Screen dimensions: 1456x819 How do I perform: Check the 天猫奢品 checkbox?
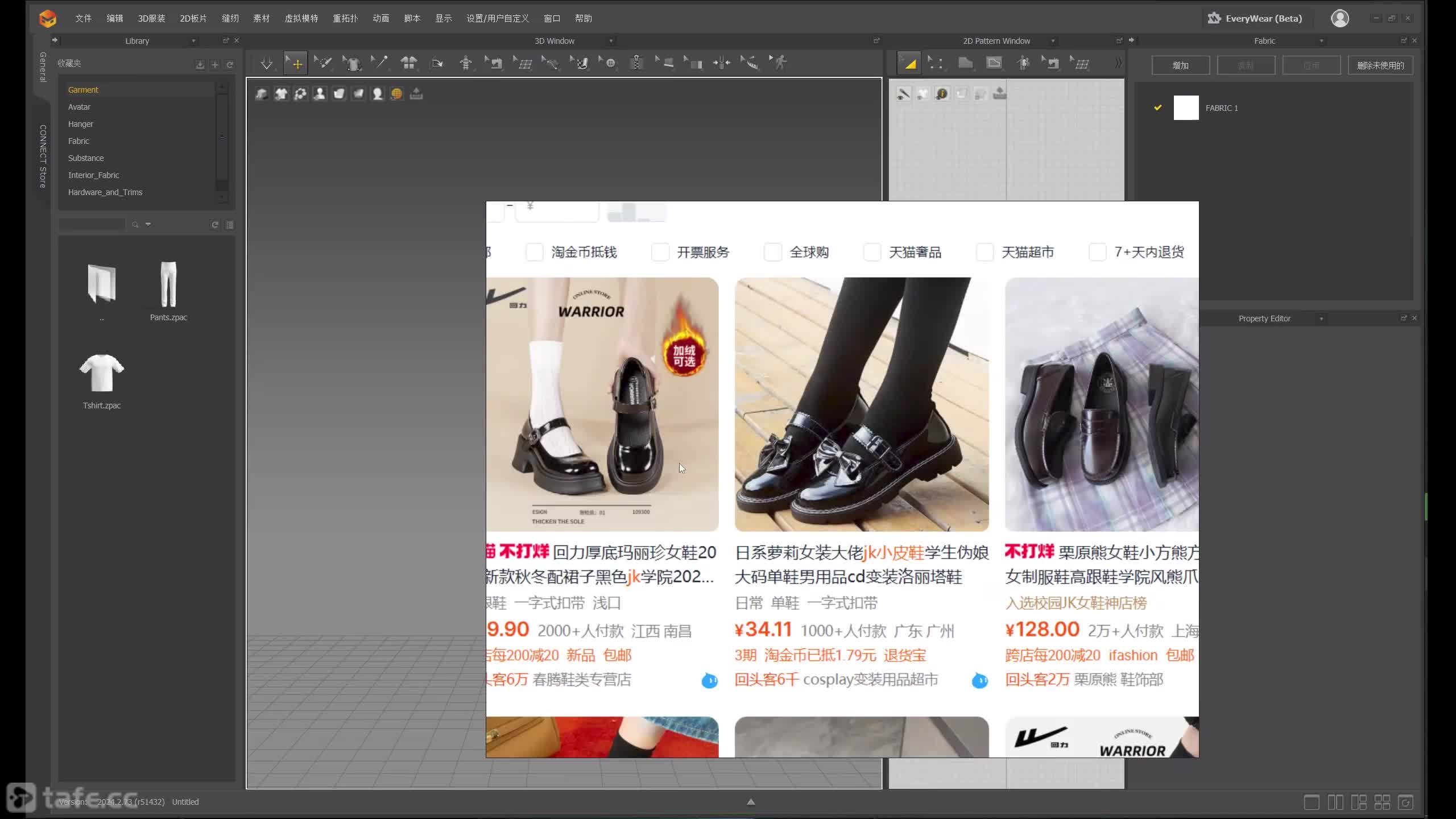click(872, 252)
